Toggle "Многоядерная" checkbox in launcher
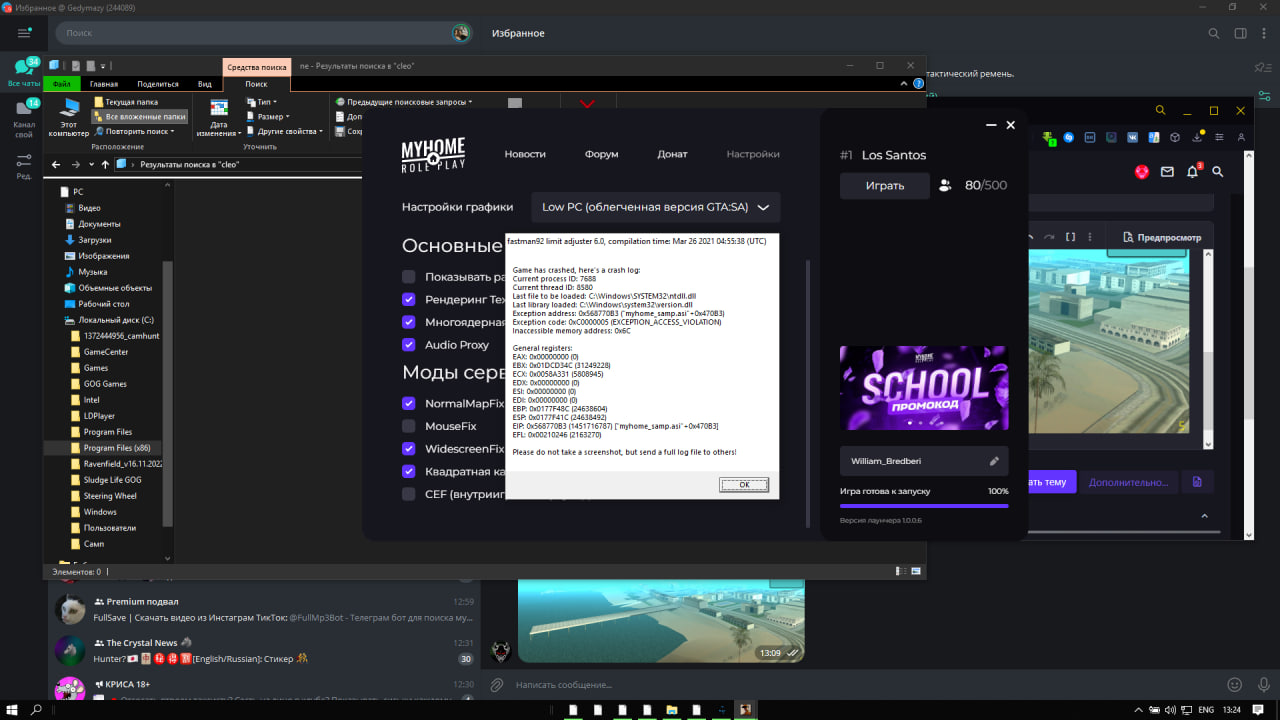The image size is (1280, 720). tap(408, 322)
